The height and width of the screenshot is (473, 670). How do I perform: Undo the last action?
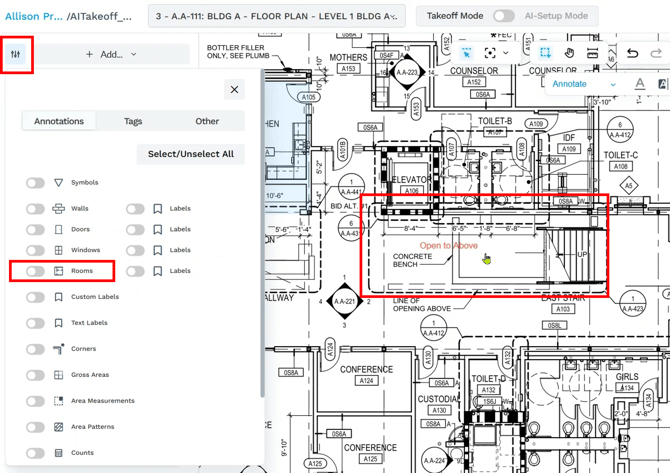632,53
